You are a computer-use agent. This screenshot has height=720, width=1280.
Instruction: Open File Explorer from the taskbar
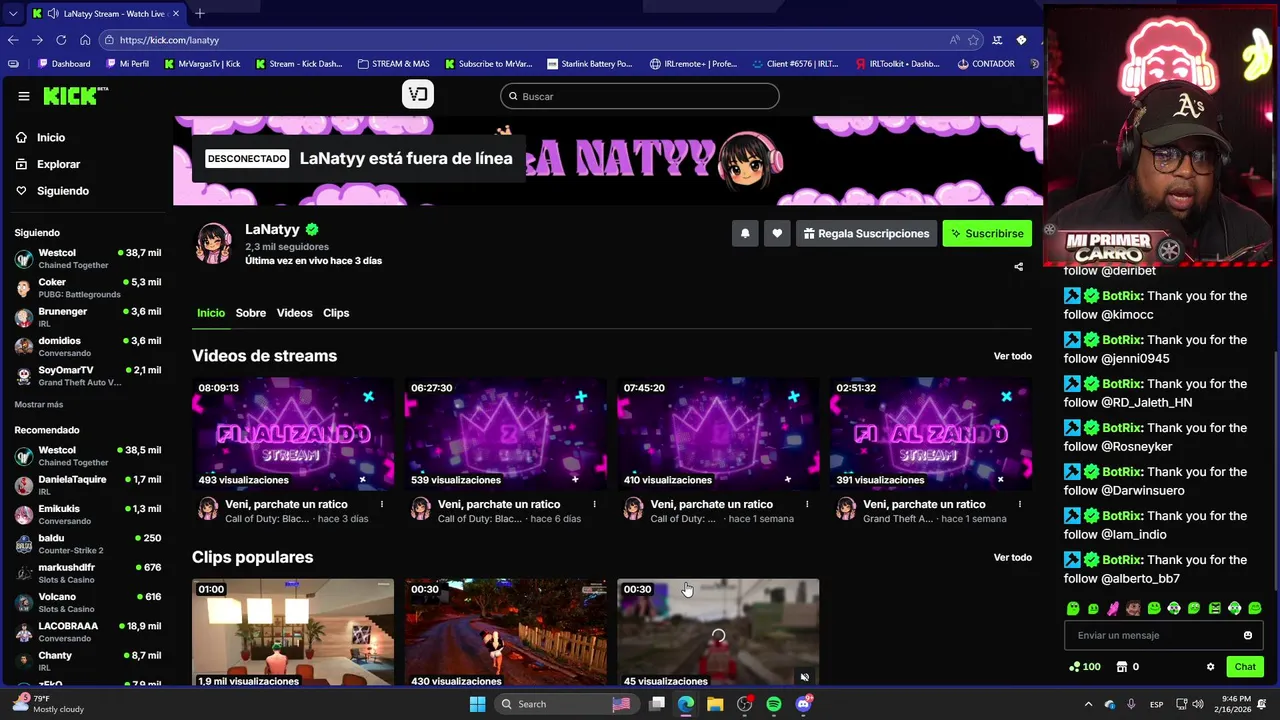coord(715,704)
